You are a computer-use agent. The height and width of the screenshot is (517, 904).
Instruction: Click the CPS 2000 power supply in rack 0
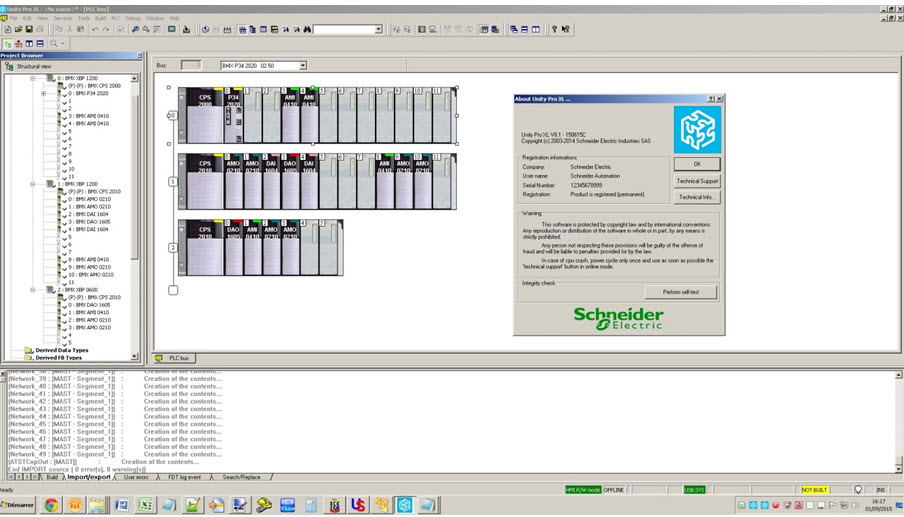[x=205, y=115]
